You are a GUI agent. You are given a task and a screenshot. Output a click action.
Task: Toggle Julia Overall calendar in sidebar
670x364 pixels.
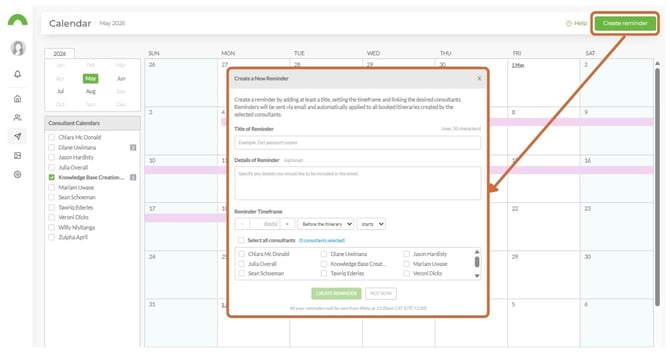[52, 167]
